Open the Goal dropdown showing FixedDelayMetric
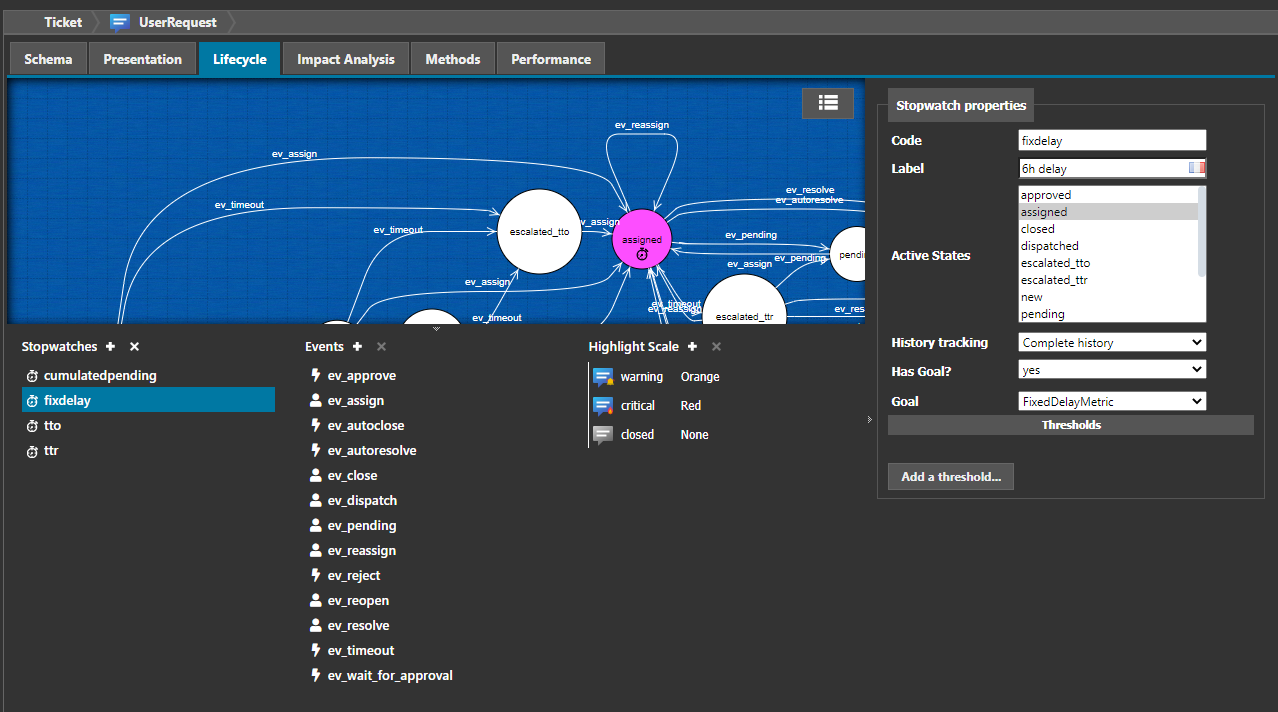The image size is (1278, 712). [x=1112, y=402]
